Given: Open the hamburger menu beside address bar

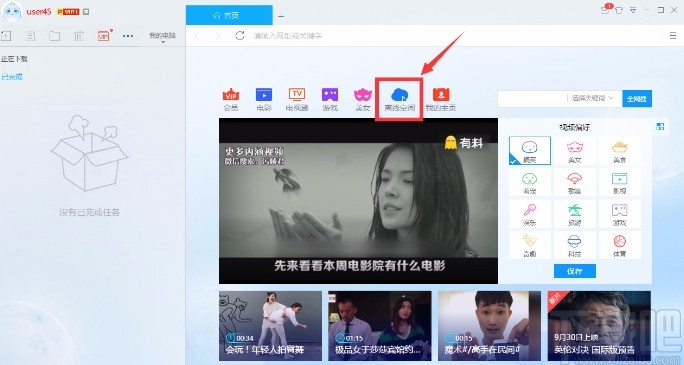Looking at the screenshot, I should tap(673, 36).
